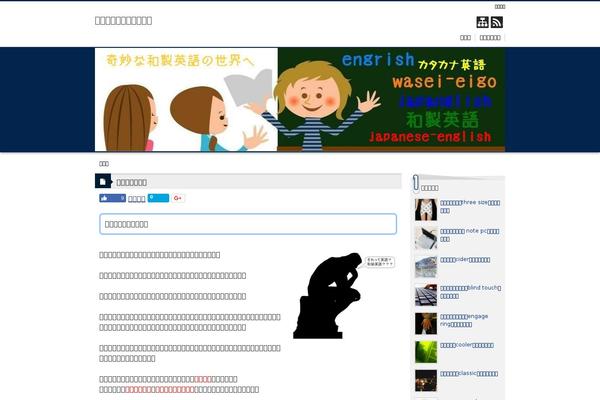Open the 'note pc' article link
Screen dimensions: 600x400
click(470, 235)
